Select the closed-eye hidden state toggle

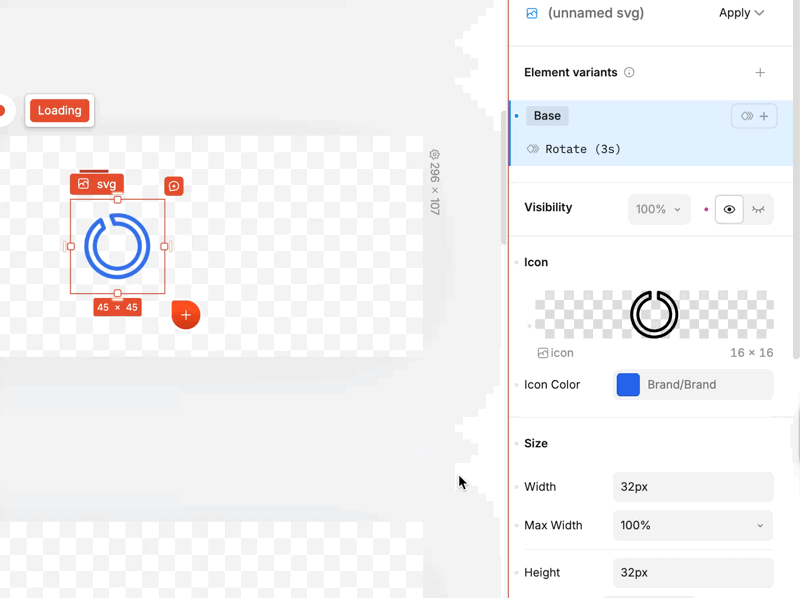(x=758, y=209)
